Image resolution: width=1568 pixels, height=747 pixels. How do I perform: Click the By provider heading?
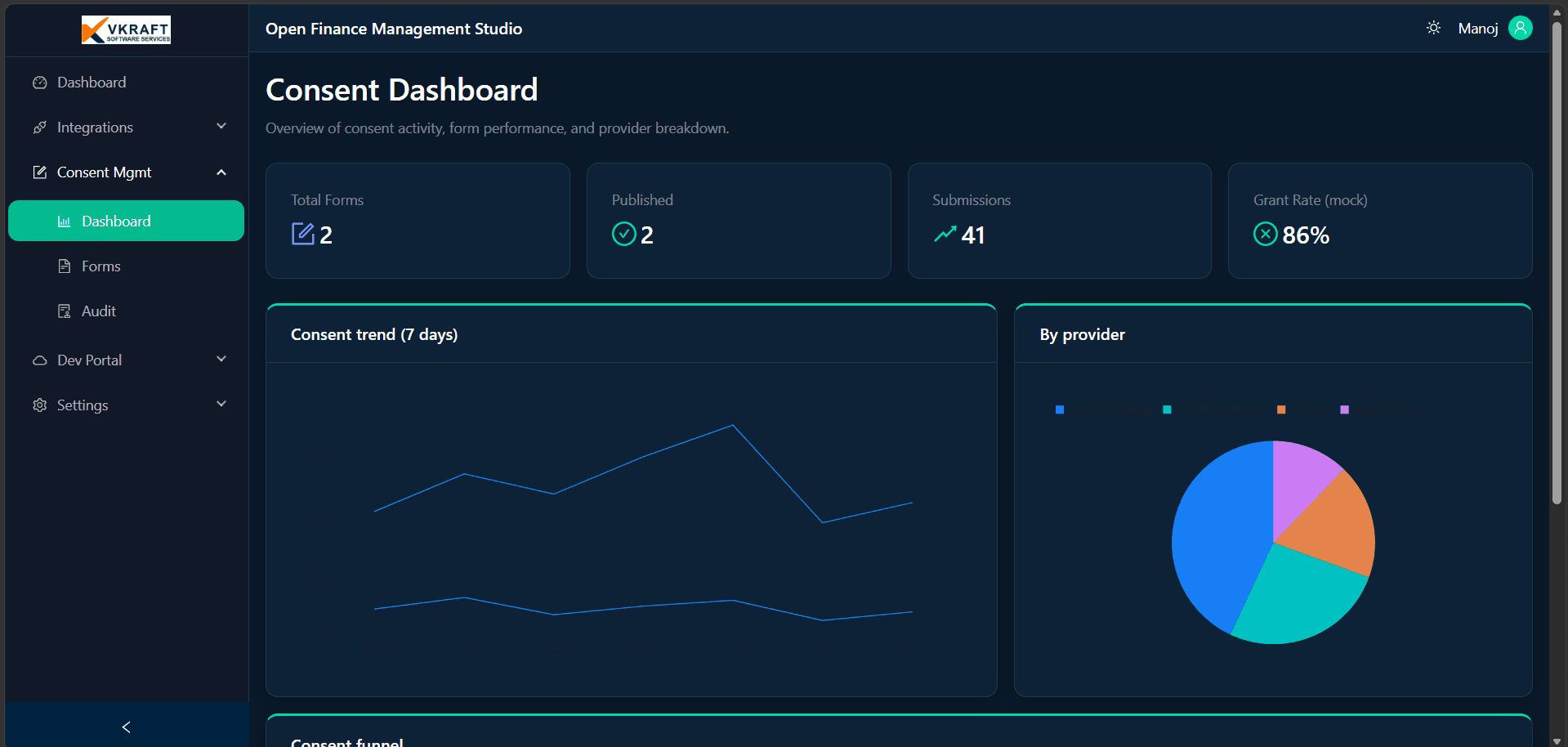coord(1082,334)
